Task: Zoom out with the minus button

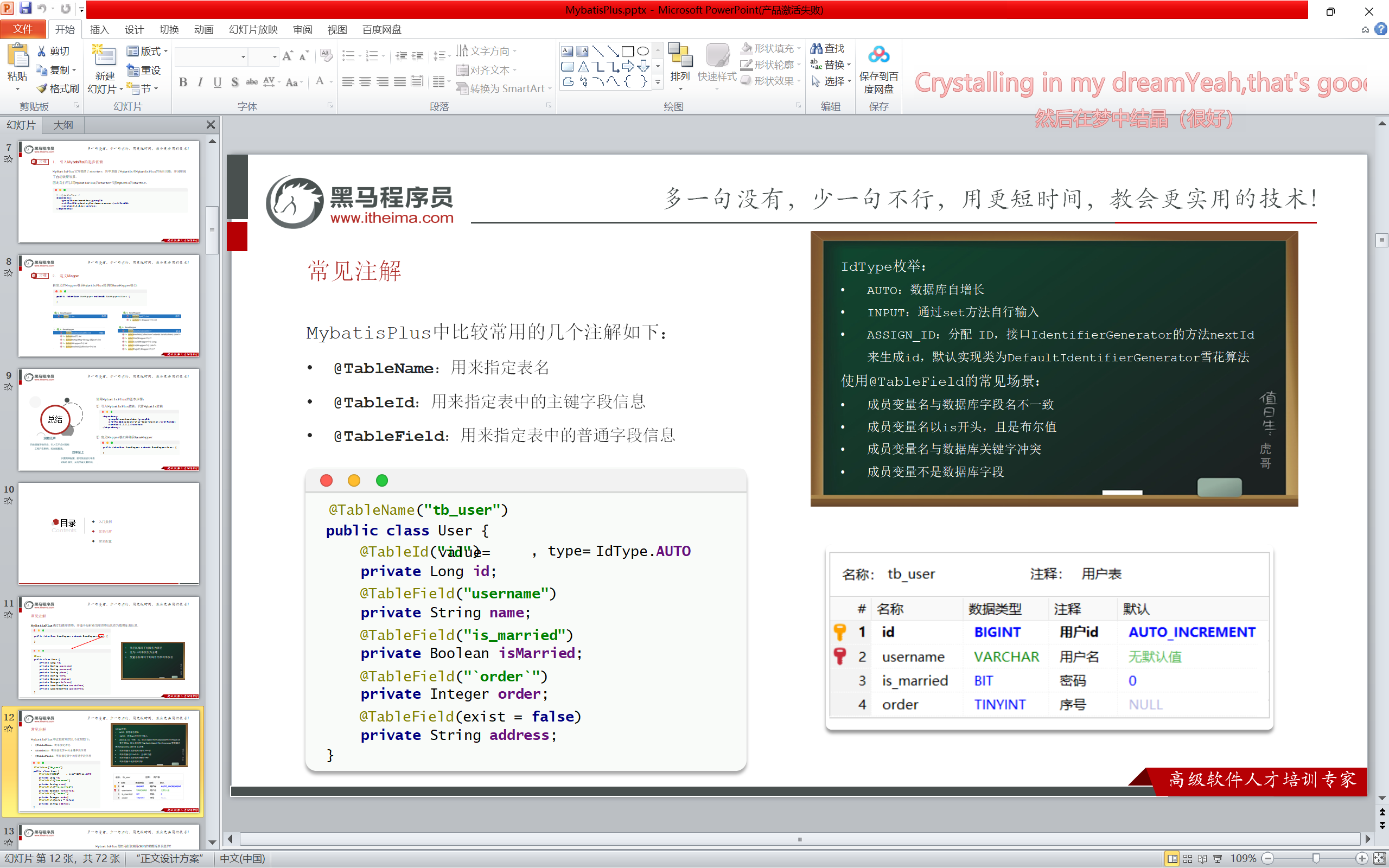Action: point(1269,859)
